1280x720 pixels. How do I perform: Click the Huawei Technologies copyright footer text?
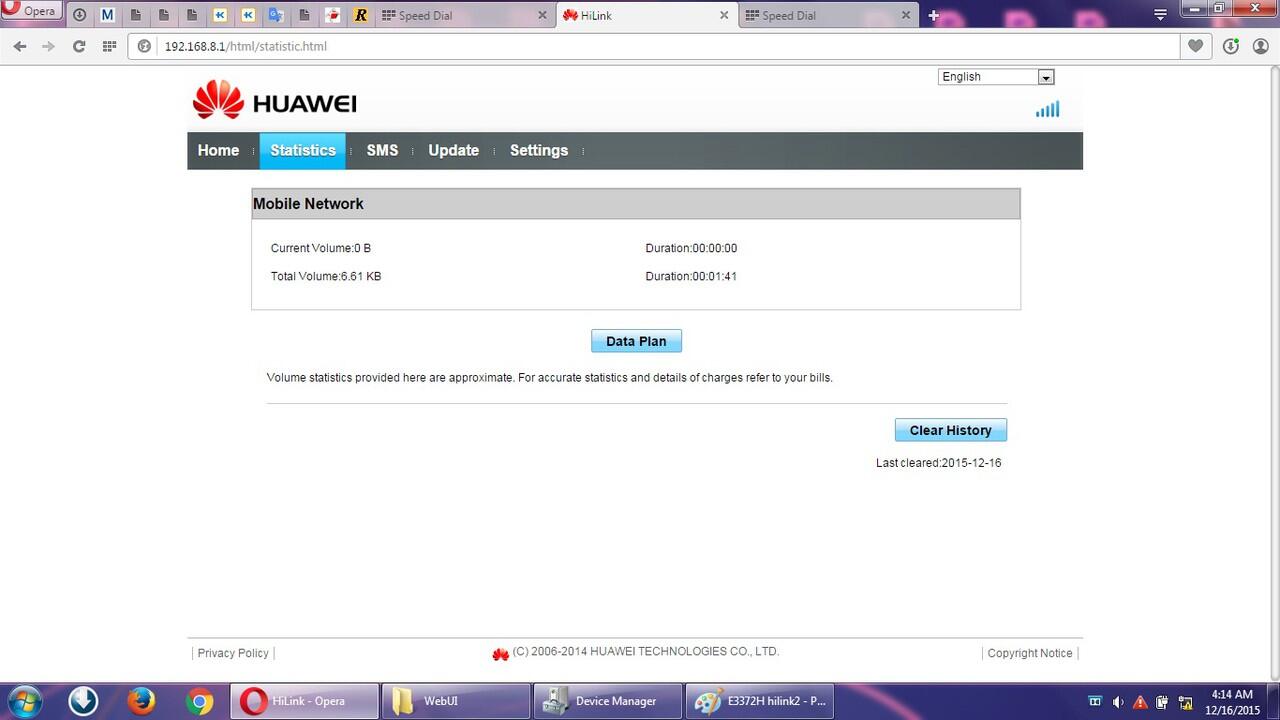646,652
